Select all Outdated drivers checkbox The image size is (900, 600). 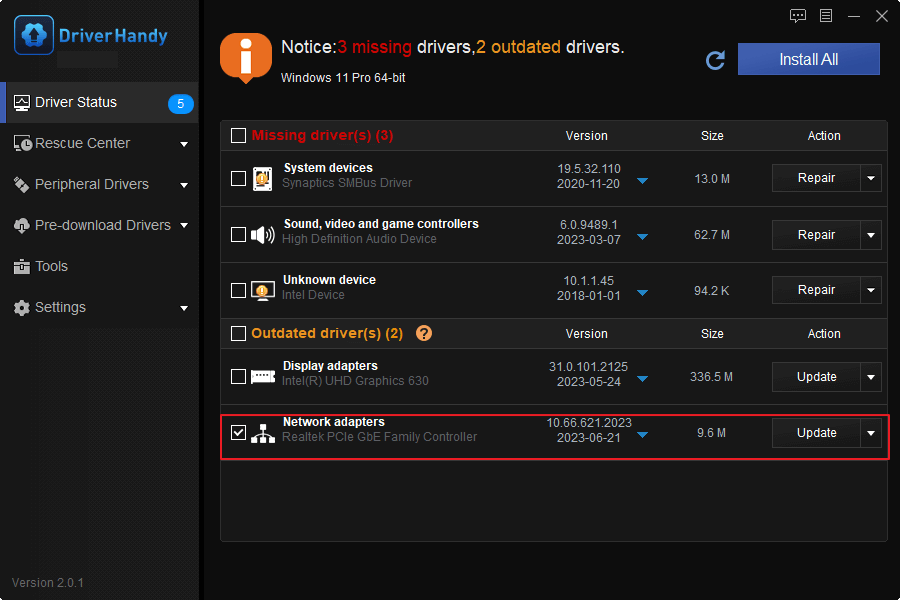(x=238, y=334)
